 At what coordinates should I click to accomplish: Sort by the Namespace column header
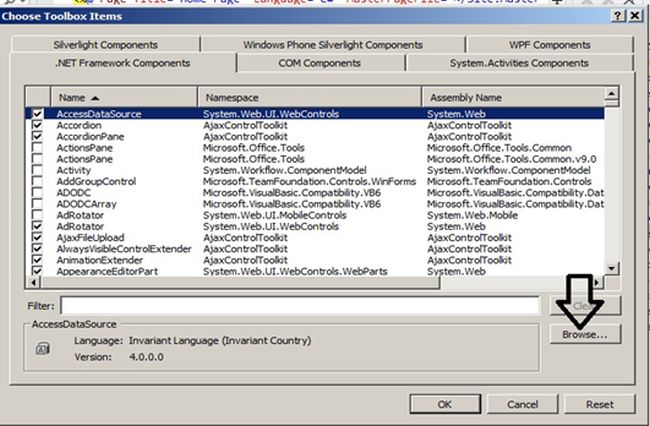tap(309, 98)
